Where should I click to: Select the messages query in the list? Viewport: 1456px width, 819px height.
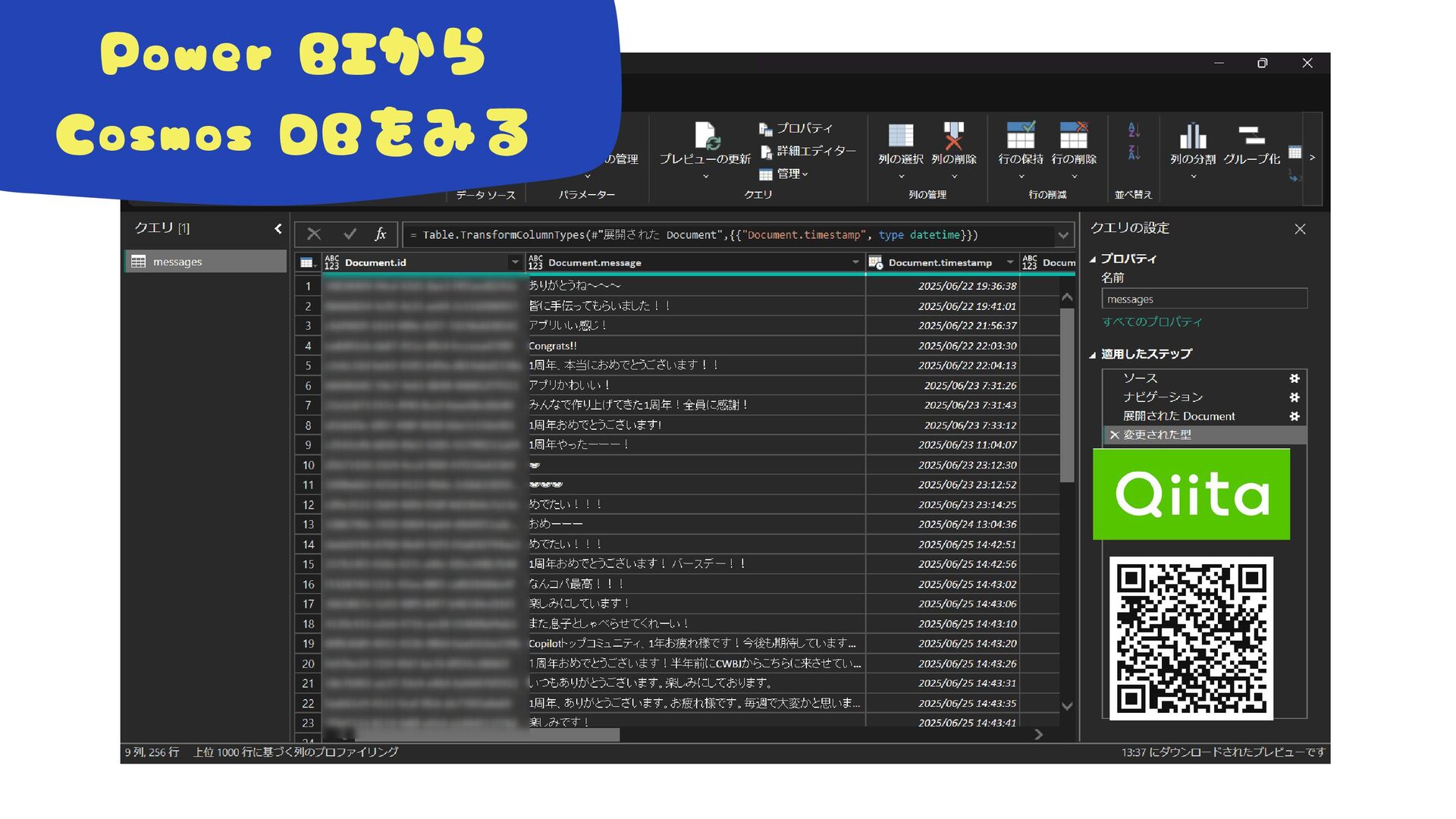tap(205, 262)
